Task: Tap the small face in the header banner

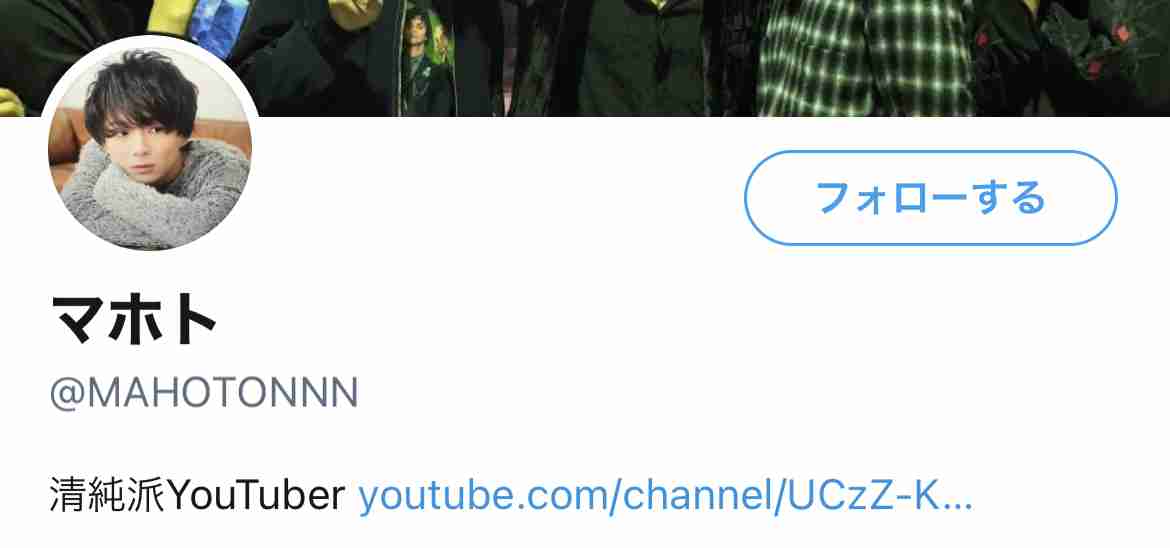Action: 417,35
